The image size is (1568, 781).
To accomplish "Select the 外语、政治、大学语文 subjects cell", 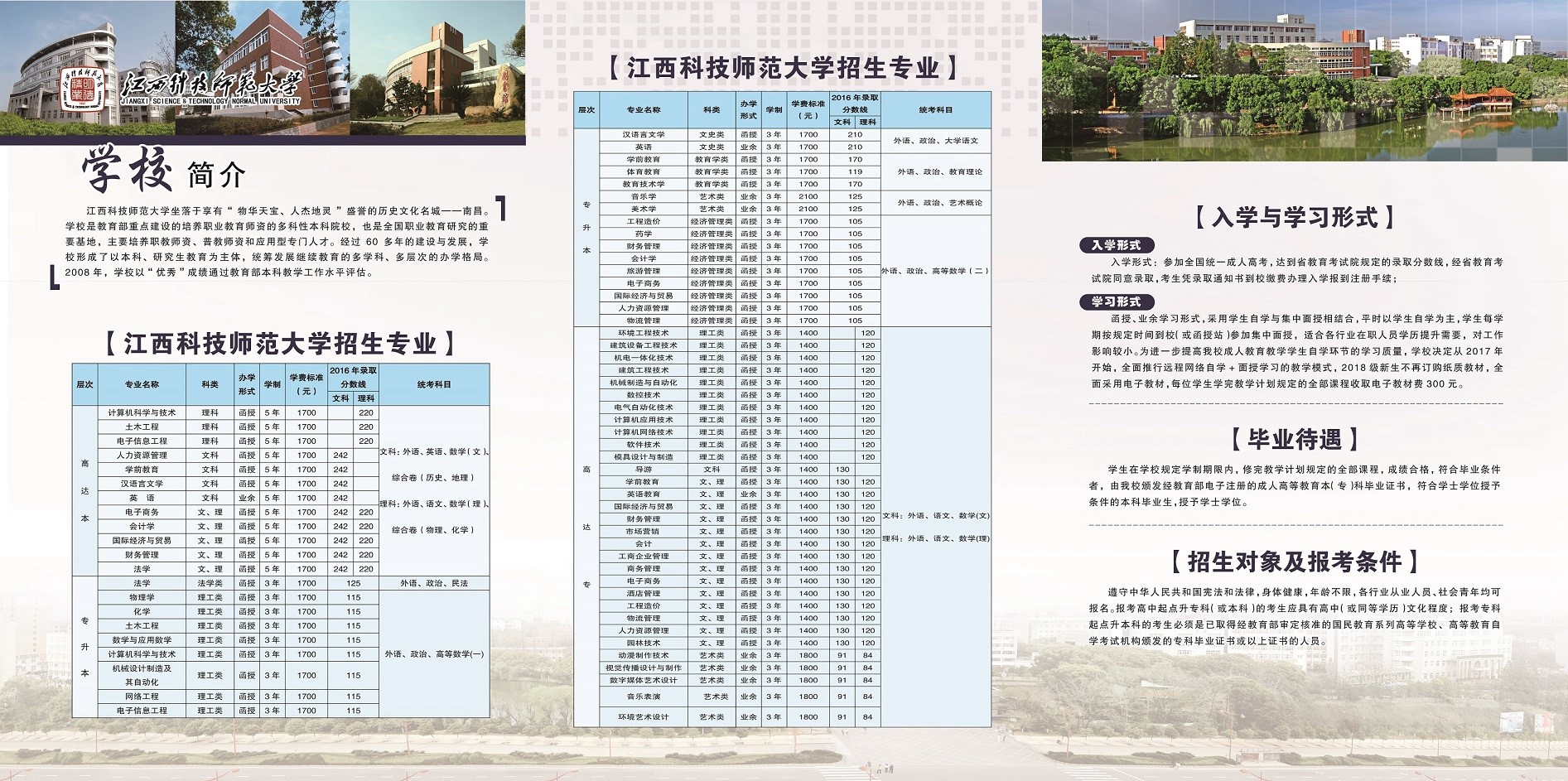I will (x=936, y=141).
